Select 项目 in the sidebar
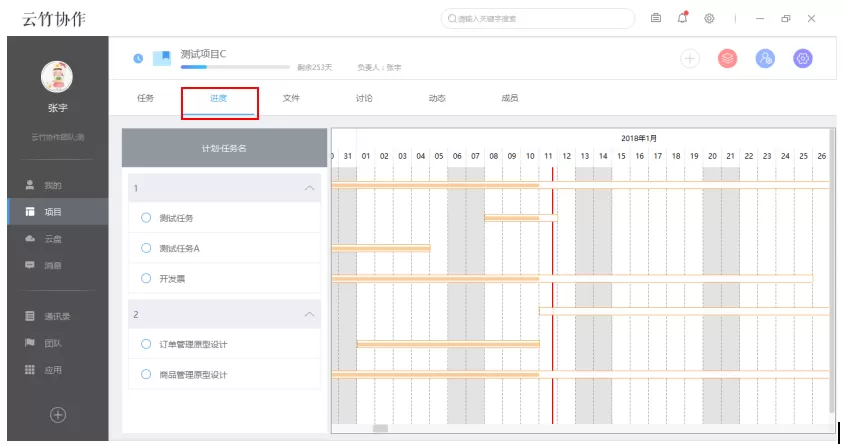 click(58, 212)
